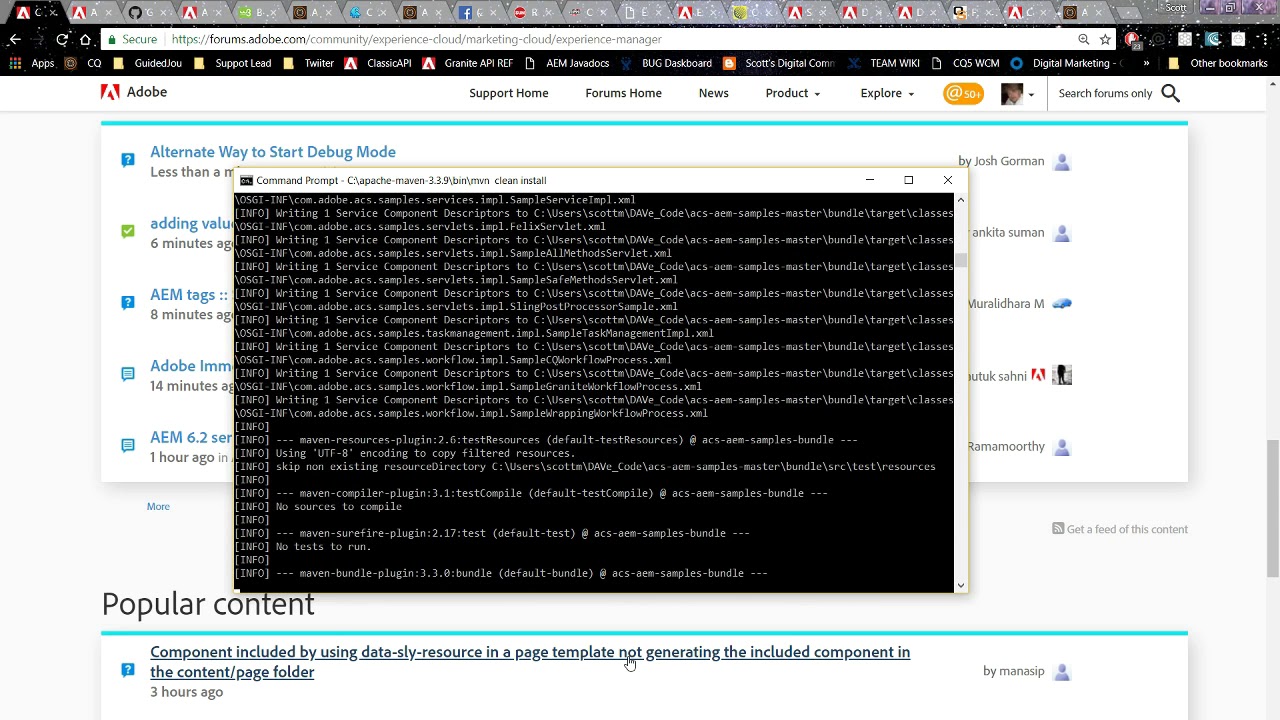Open the browser home page icon
The height and width of the screenshot is (720, 1280).
click(86, 39)
